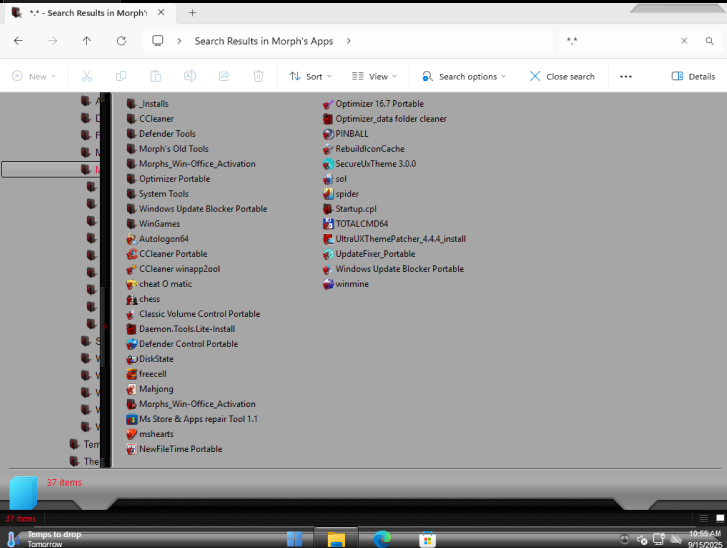727x548 pixels.
Task: Refresh the search results
Action: (x=121, y=41)
